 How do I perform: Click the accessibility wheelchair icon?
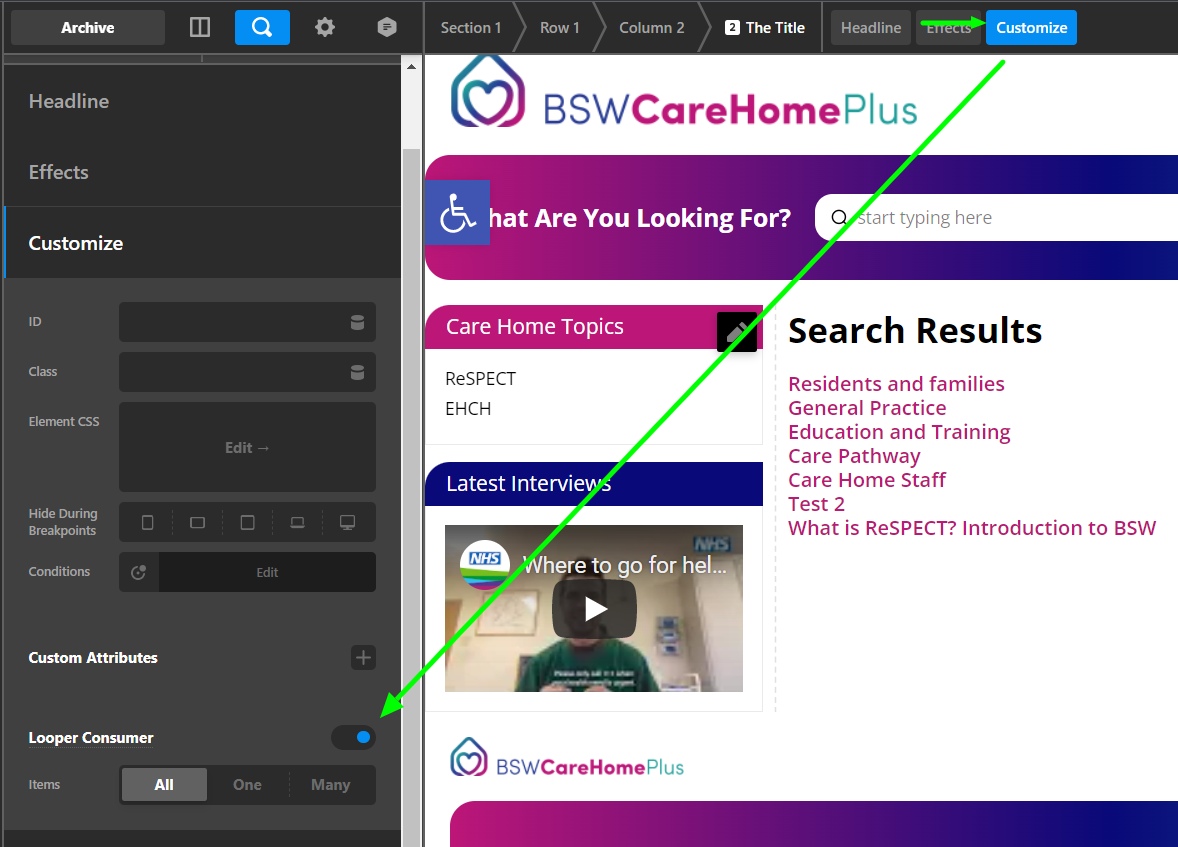pyautogui.click(x=458, y=213)
